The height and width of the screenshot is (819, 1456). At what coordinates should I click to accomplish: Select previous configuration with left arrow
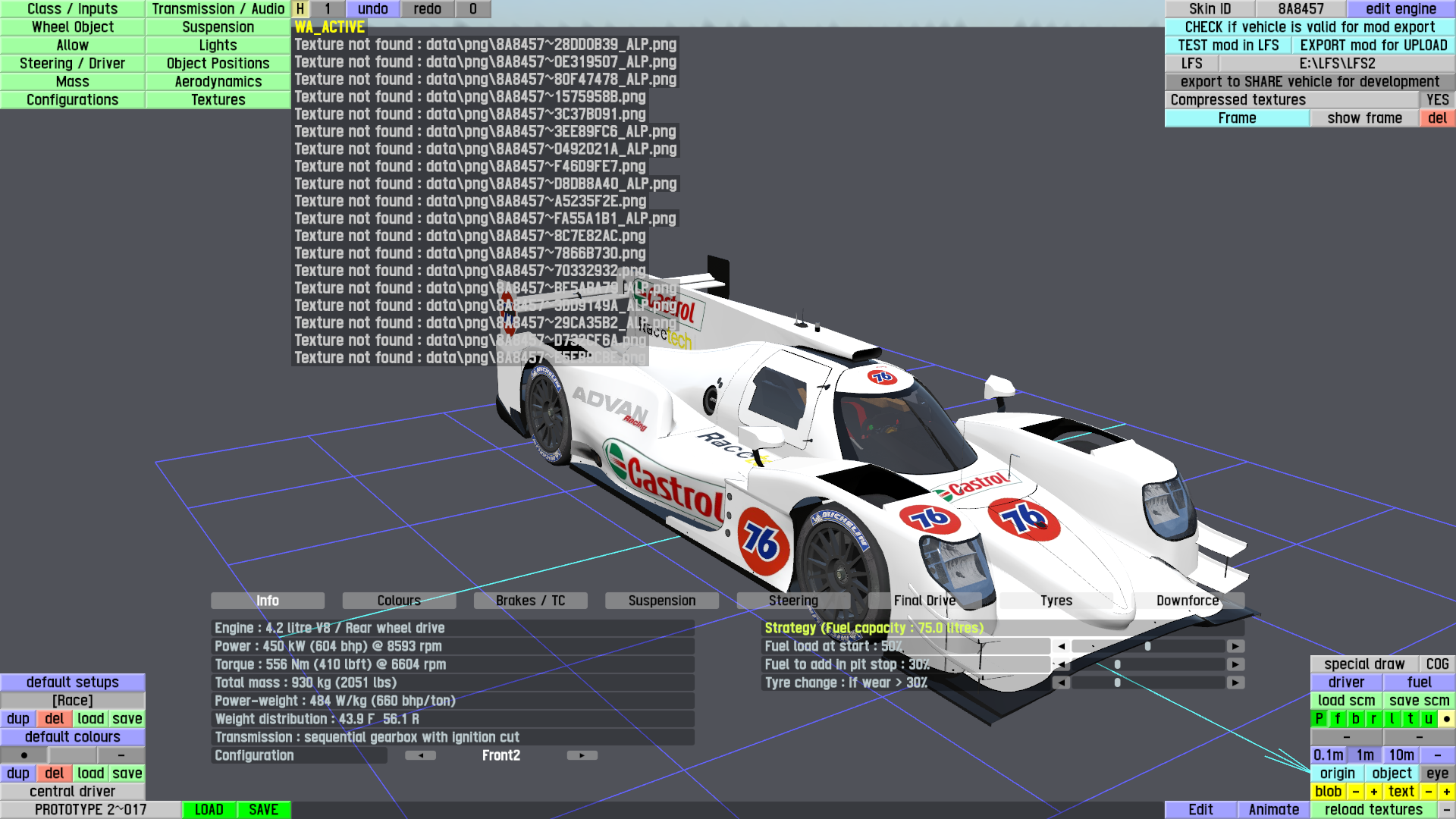click(x=420, y=755)
